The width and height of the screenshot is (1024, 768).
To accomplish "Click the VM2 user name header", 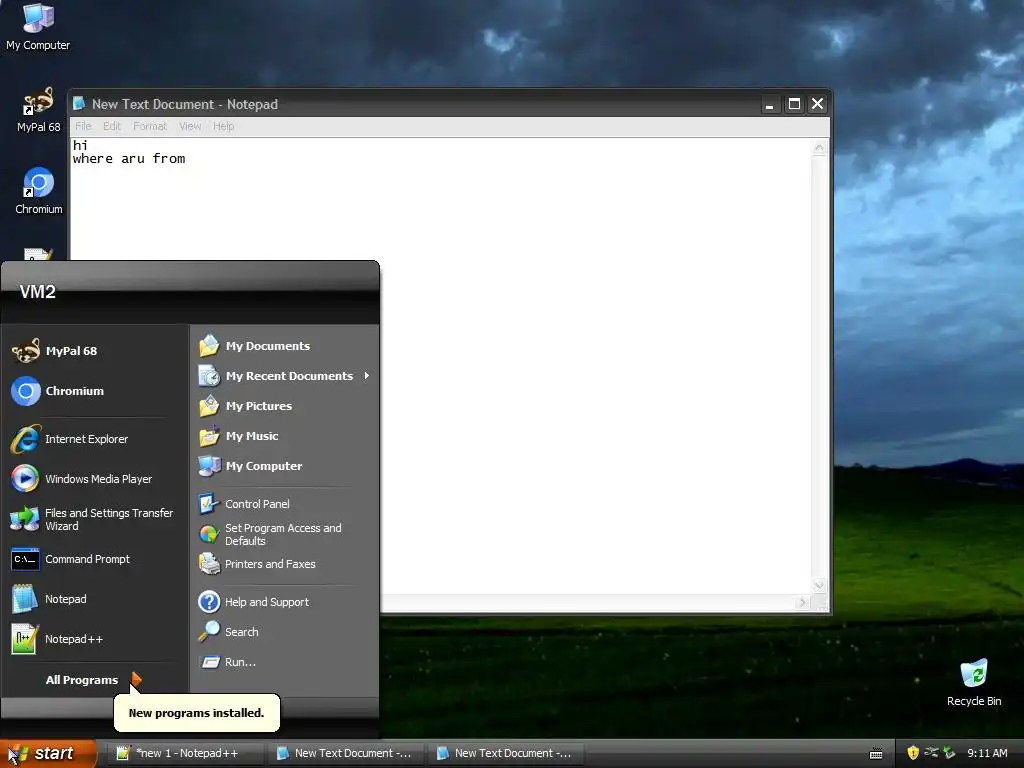I will [37, 292].
